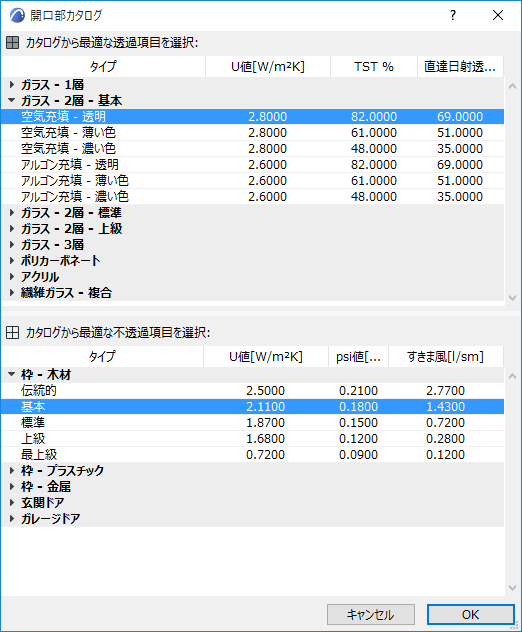This screenshot has height=632, width=522.
Task: Expand the ガラス - 2層 - 上級 group
Action: pyautogui.click(x=12, y=229)
